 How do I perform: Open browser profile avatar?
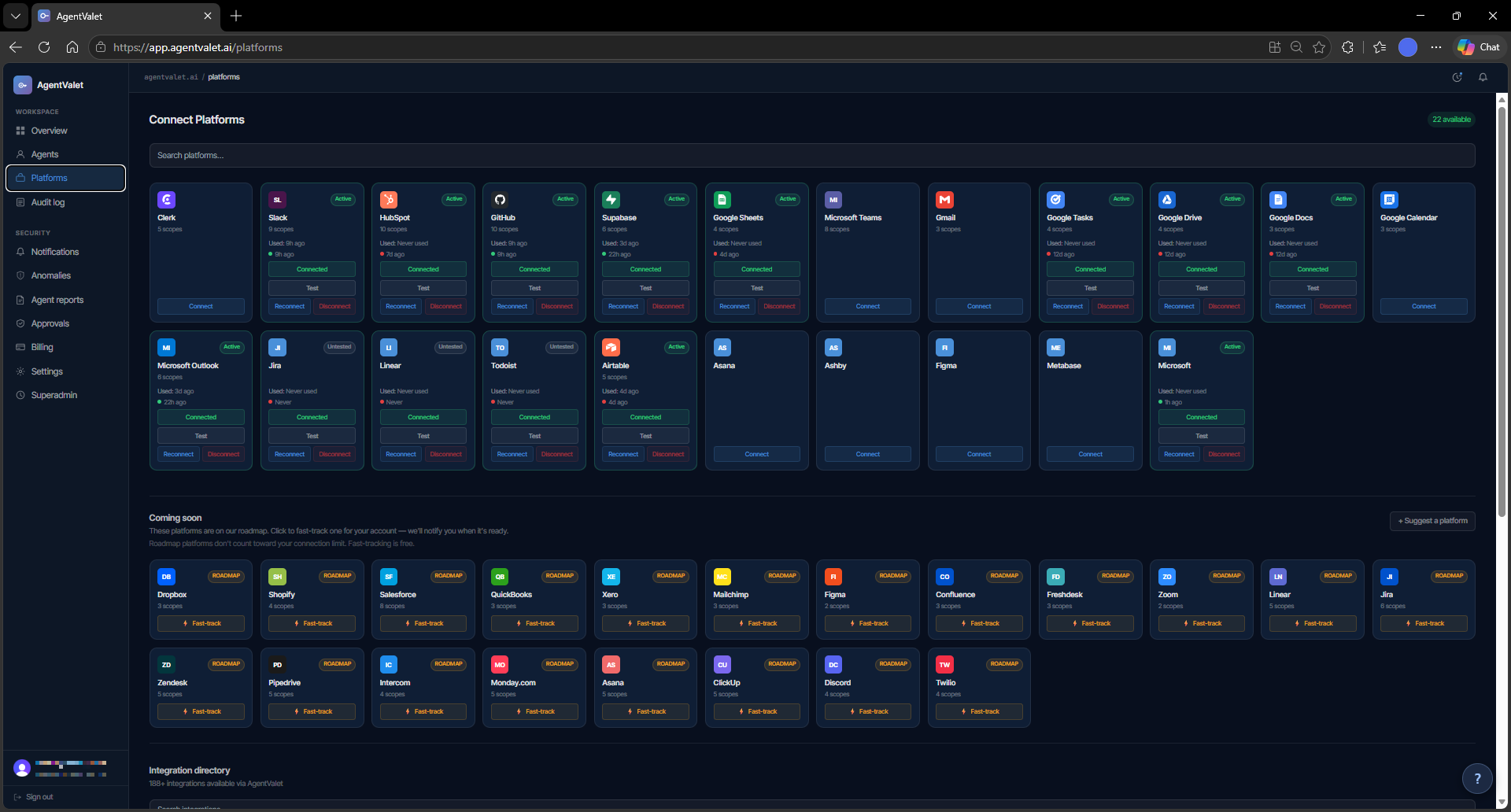pyautogui.click(x=1408, y=47)
